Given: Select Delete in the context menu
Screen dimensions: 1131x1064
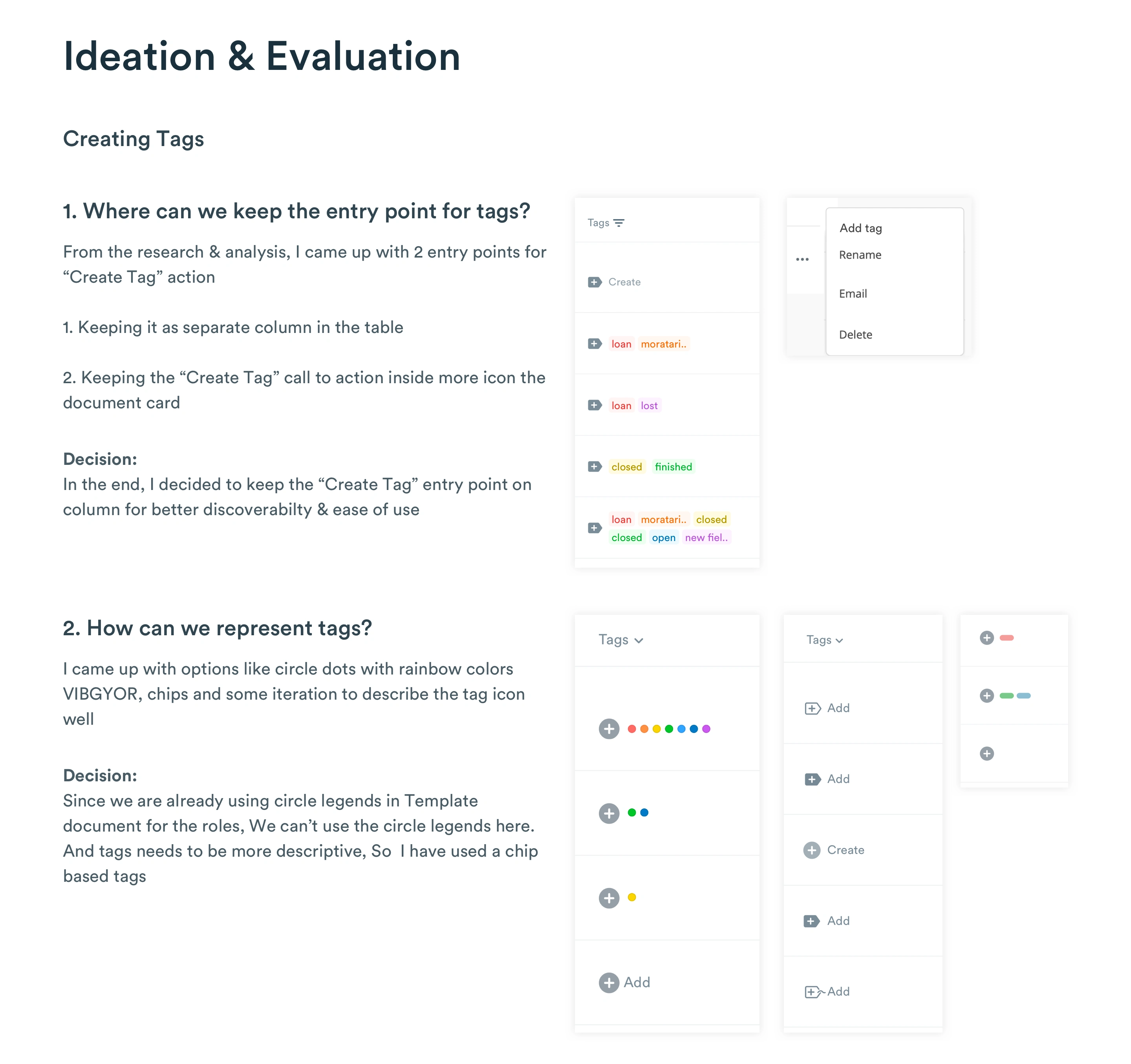Looking at the screenshot, I should (x=856, y=335).
